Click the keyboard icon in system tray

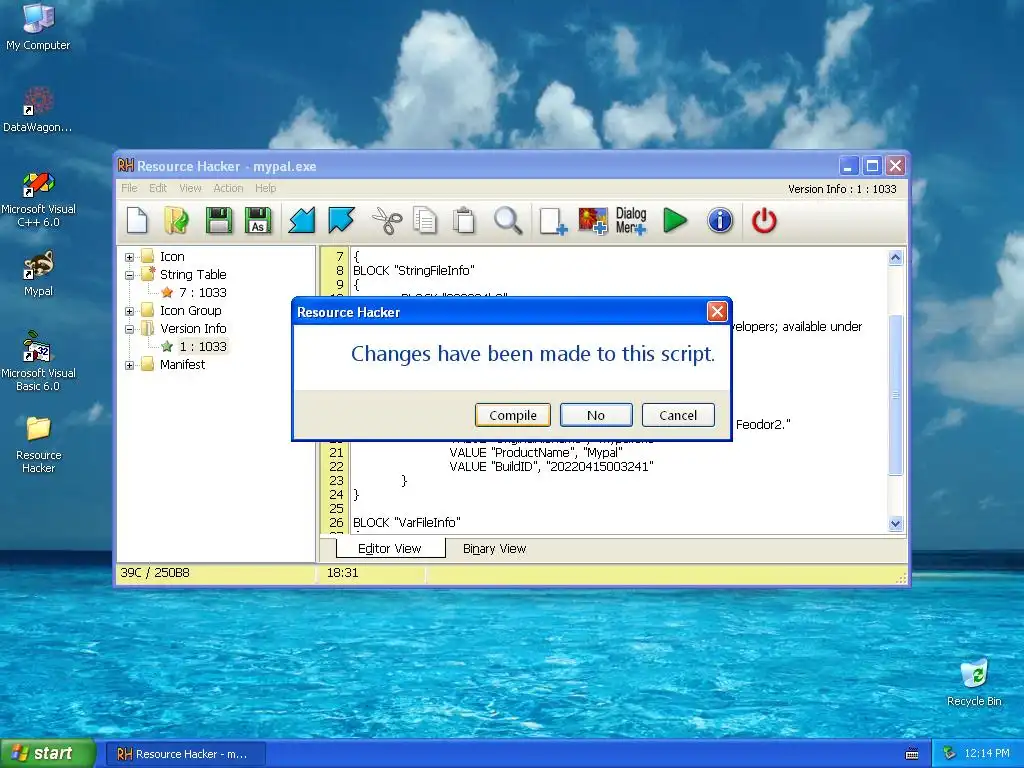pyautogui.click(x=912, y=754)
